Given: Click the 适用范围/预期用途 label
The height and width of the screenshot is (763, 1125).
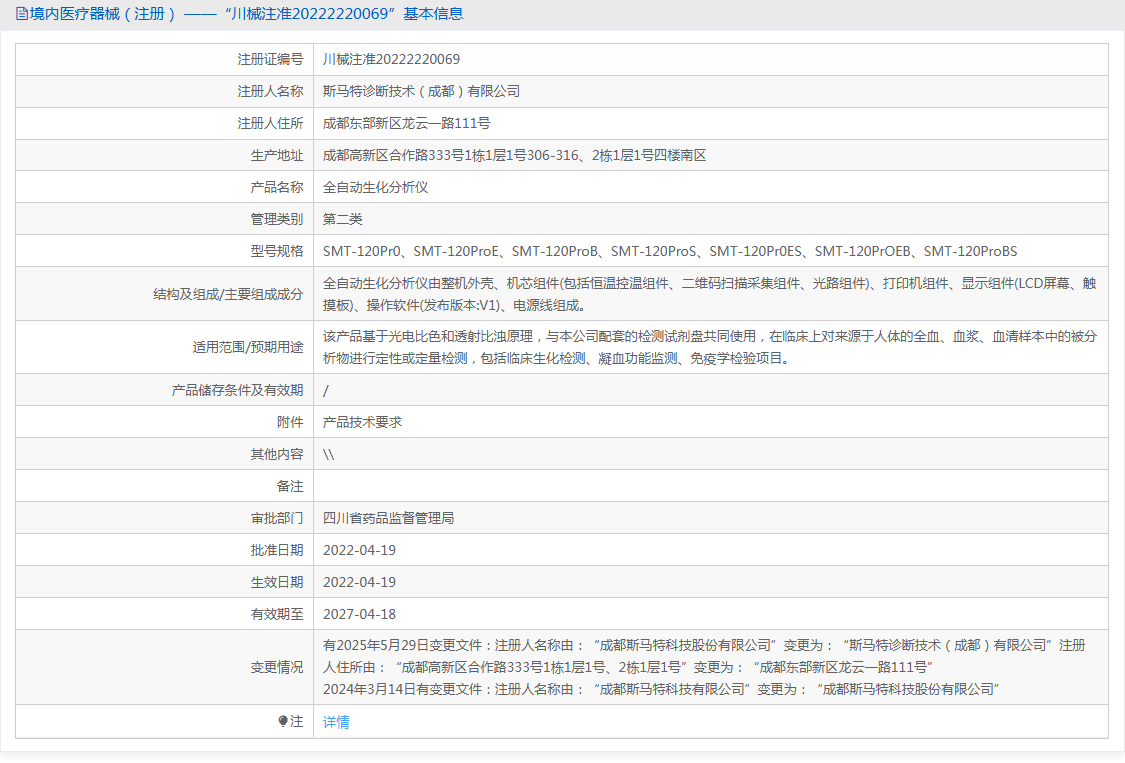Looking at the screenshot, I should (x=248, y=347).
